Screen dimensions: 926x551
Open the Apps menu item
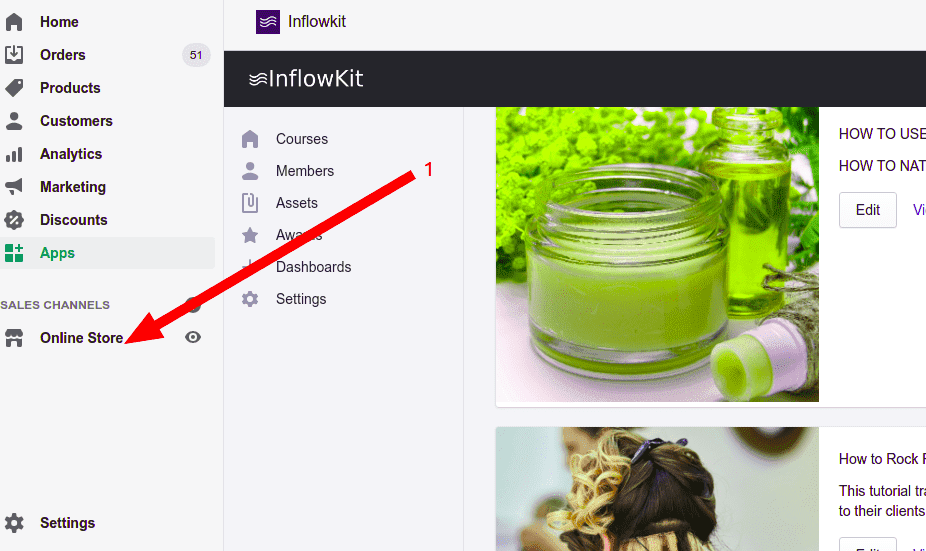pos(57,253)
